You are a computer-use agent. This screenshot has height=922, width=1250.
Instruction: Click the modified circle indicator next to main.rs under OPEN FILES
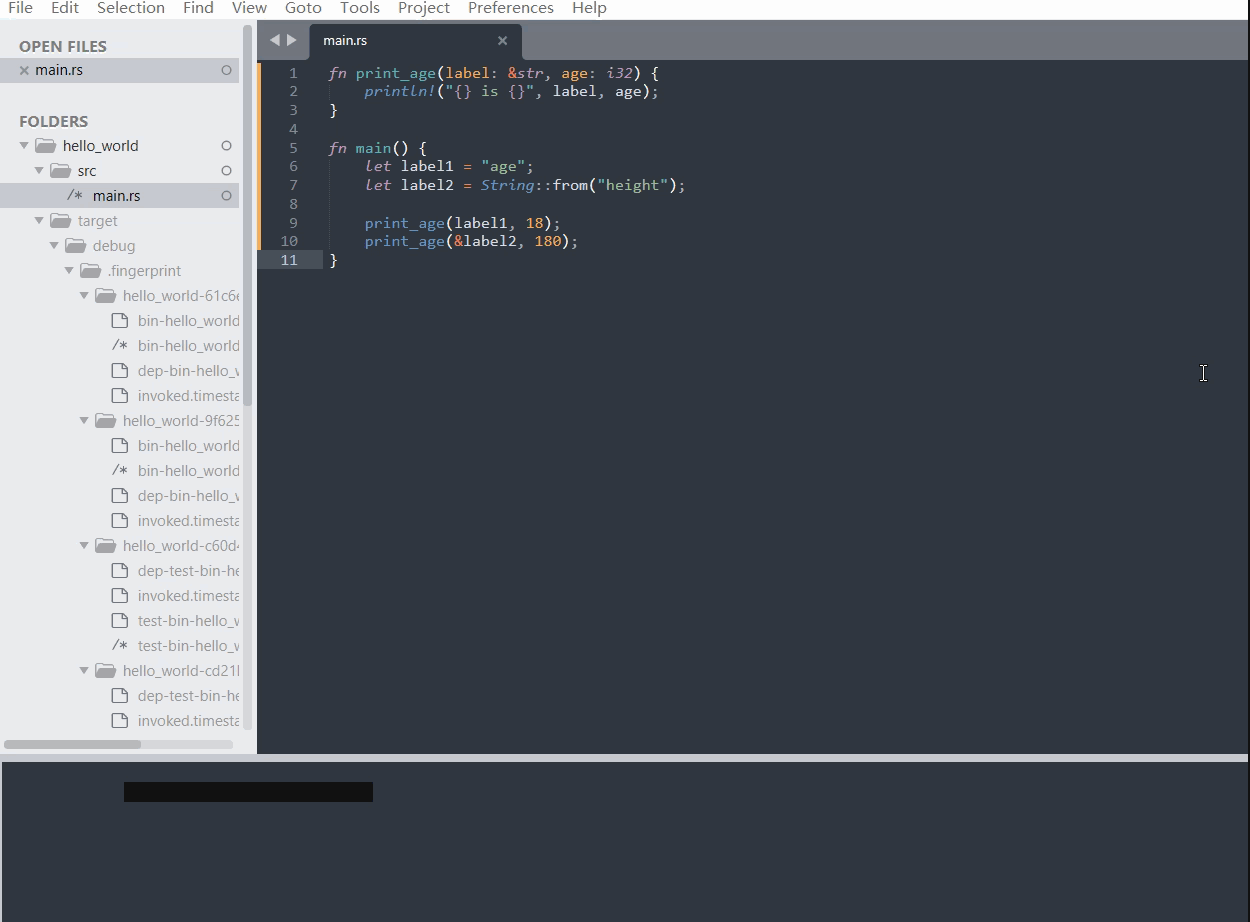point(227,70)
